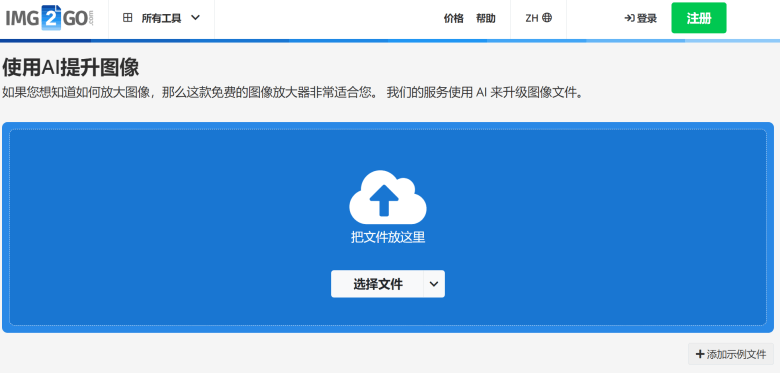Click the cloud upload icon
Viewport: 780px width, 373px height.
388,197
